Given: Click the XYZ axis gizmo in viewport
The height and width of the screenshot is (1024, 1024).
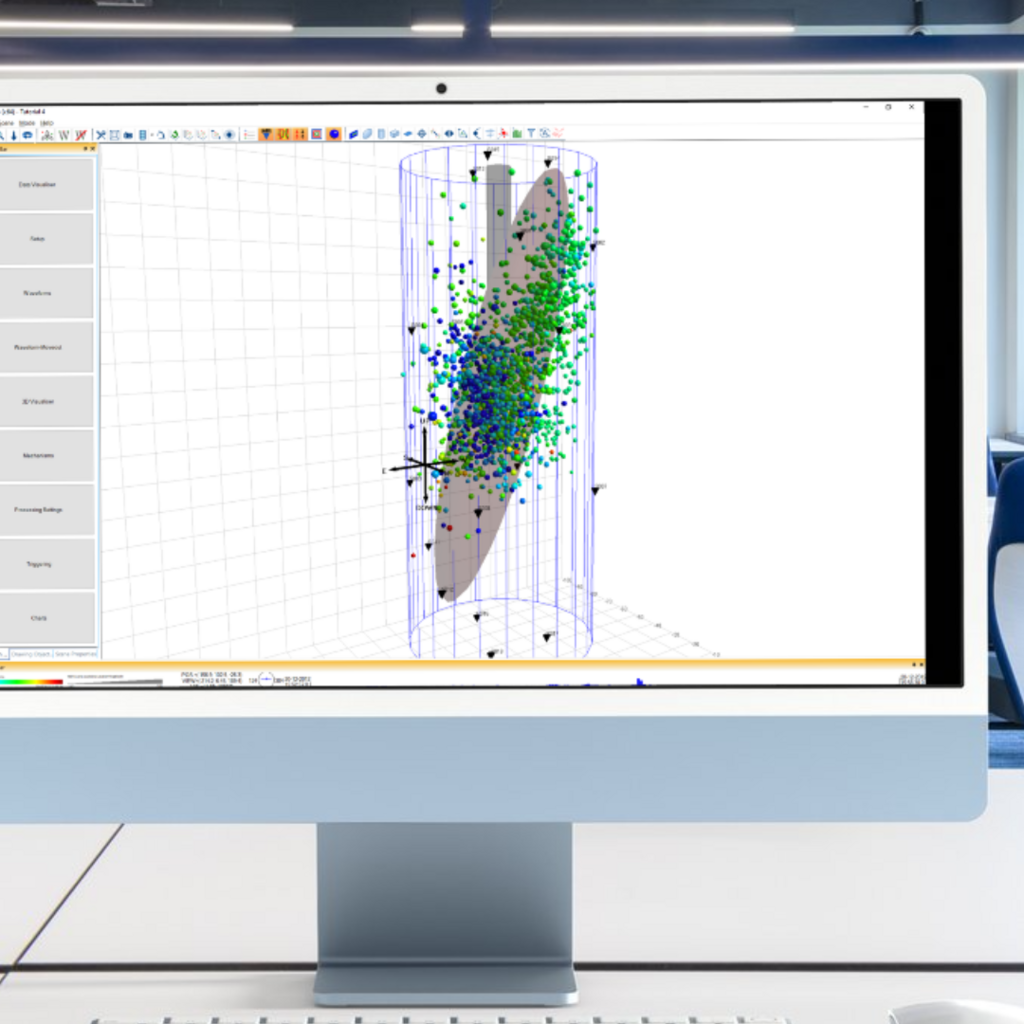Looking at the screenshot, I should click(x=424, y=465).
